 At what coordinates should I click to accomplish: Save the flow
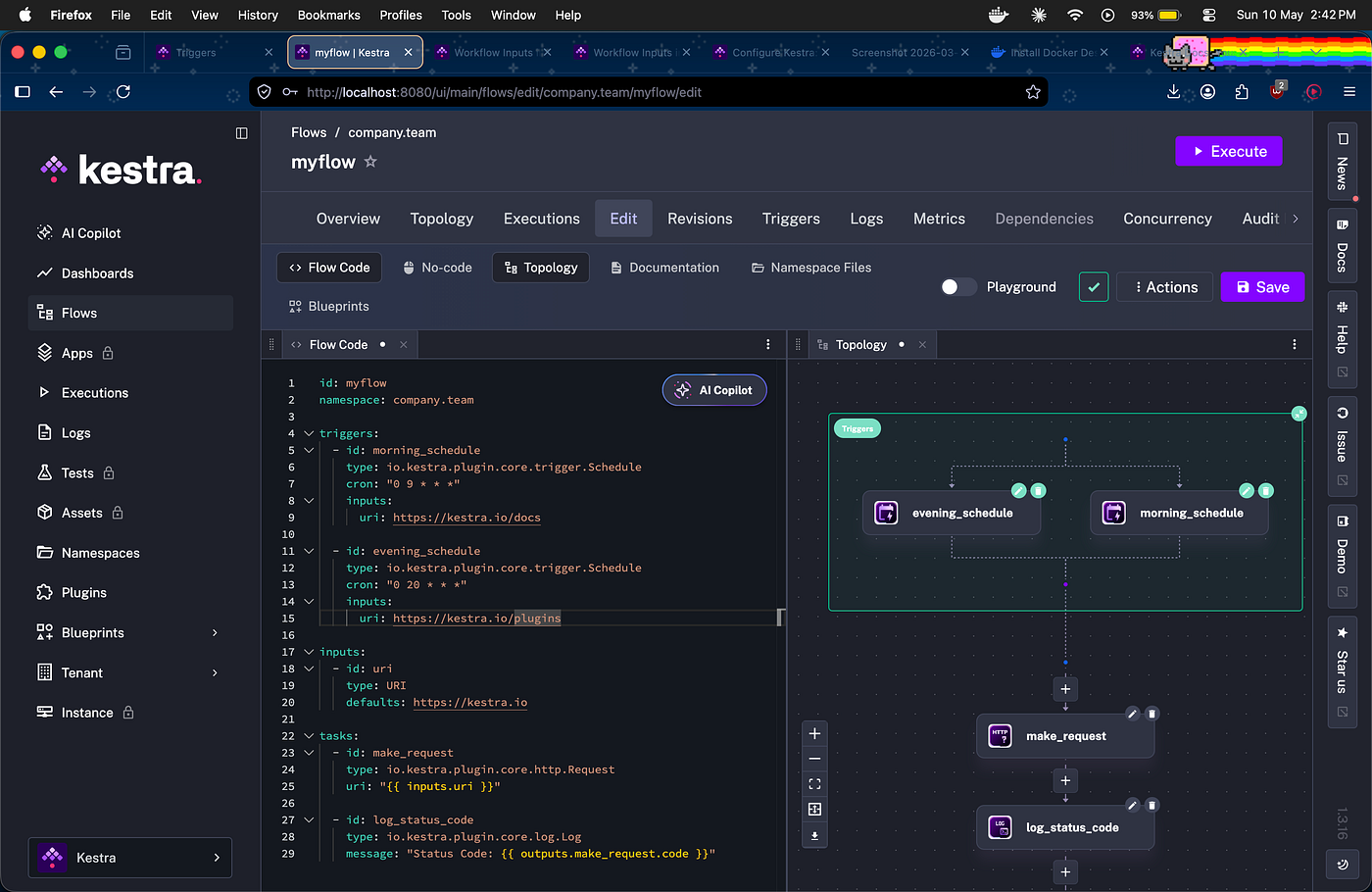click(x=1262, y=287)
